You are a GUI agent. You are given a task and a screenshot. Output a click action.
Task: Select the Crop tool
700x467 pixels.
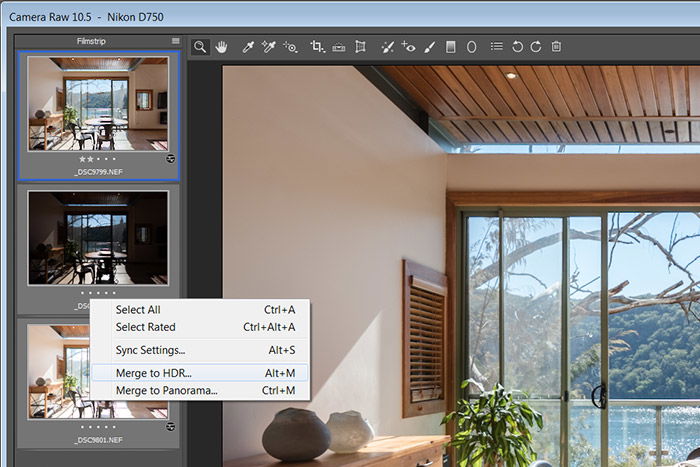[317, 46]
